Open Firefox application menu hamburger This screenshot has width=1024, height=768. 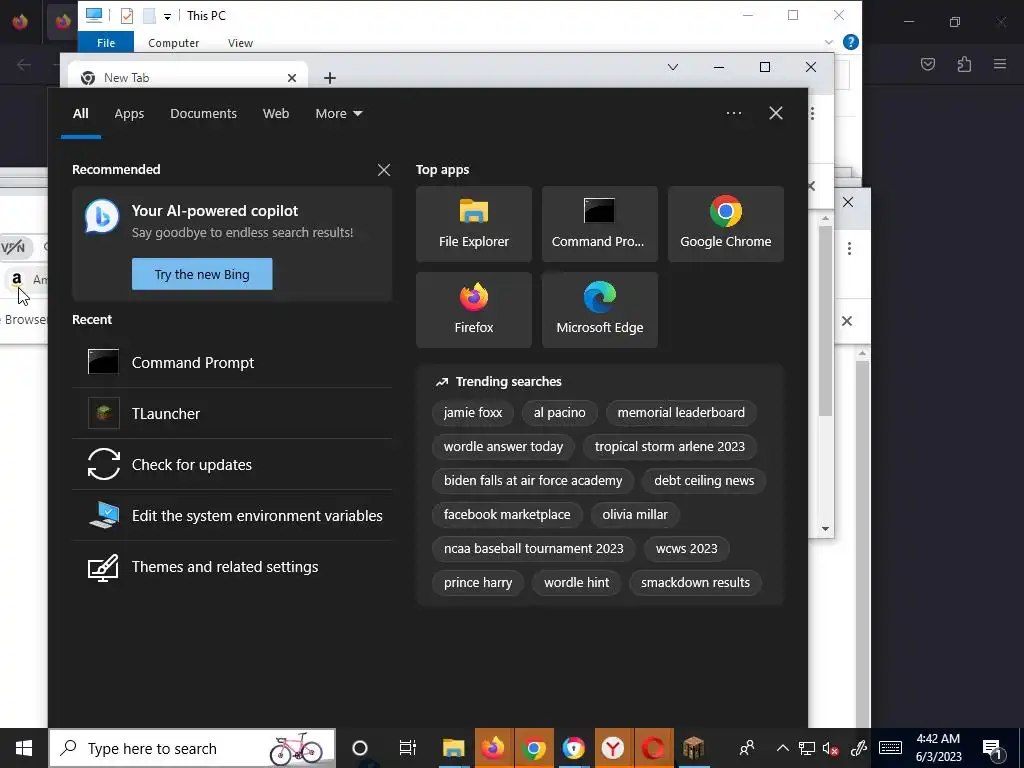[x=1000, y=64]
